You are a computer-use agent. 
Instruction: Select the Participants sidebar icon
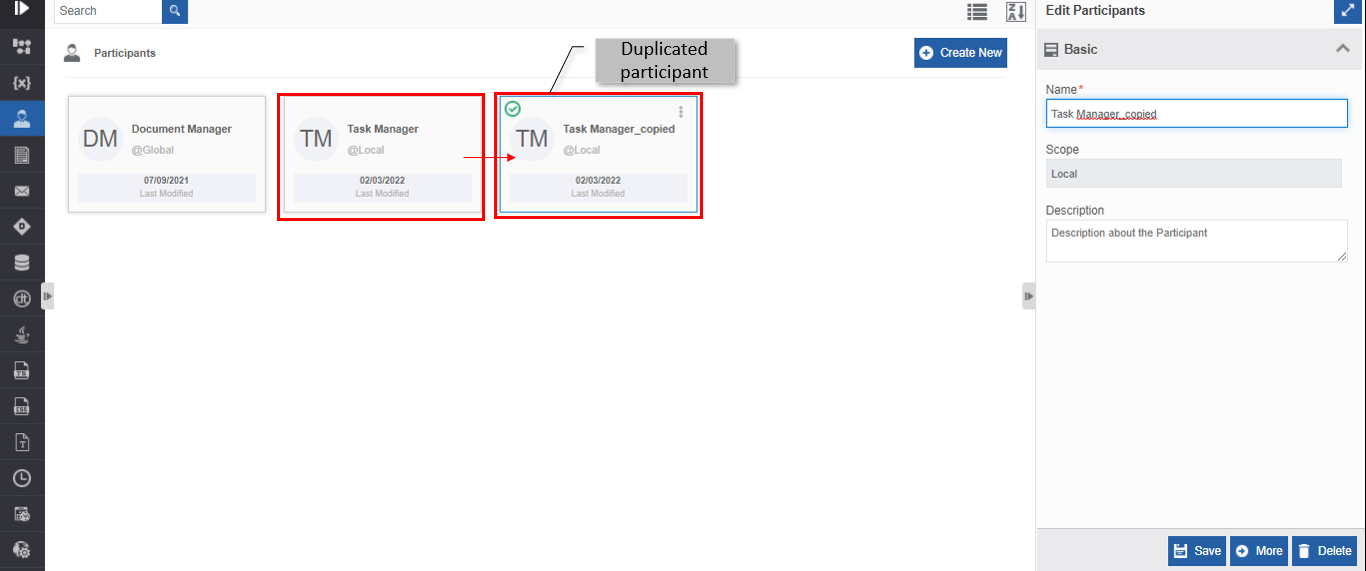click(x=22, y=119)
